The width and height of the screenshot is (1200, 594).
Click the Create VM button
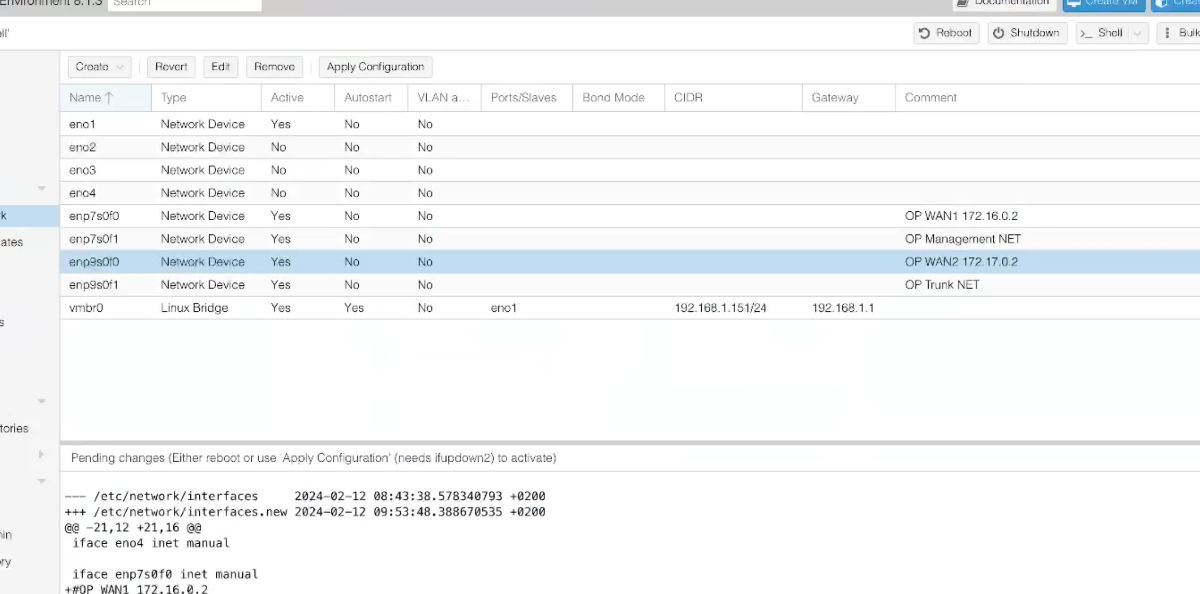tap(1103, 4)
